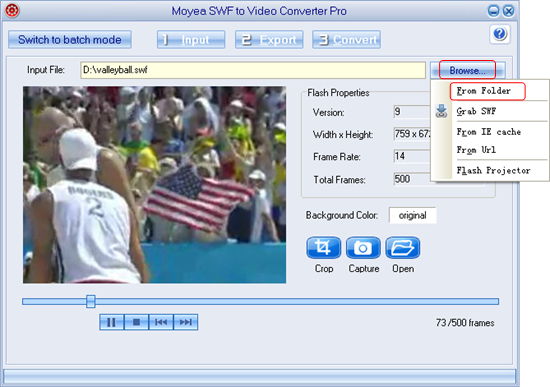Click the playback progress track
This screenshot has width=550, height=387.
point(260,301)
